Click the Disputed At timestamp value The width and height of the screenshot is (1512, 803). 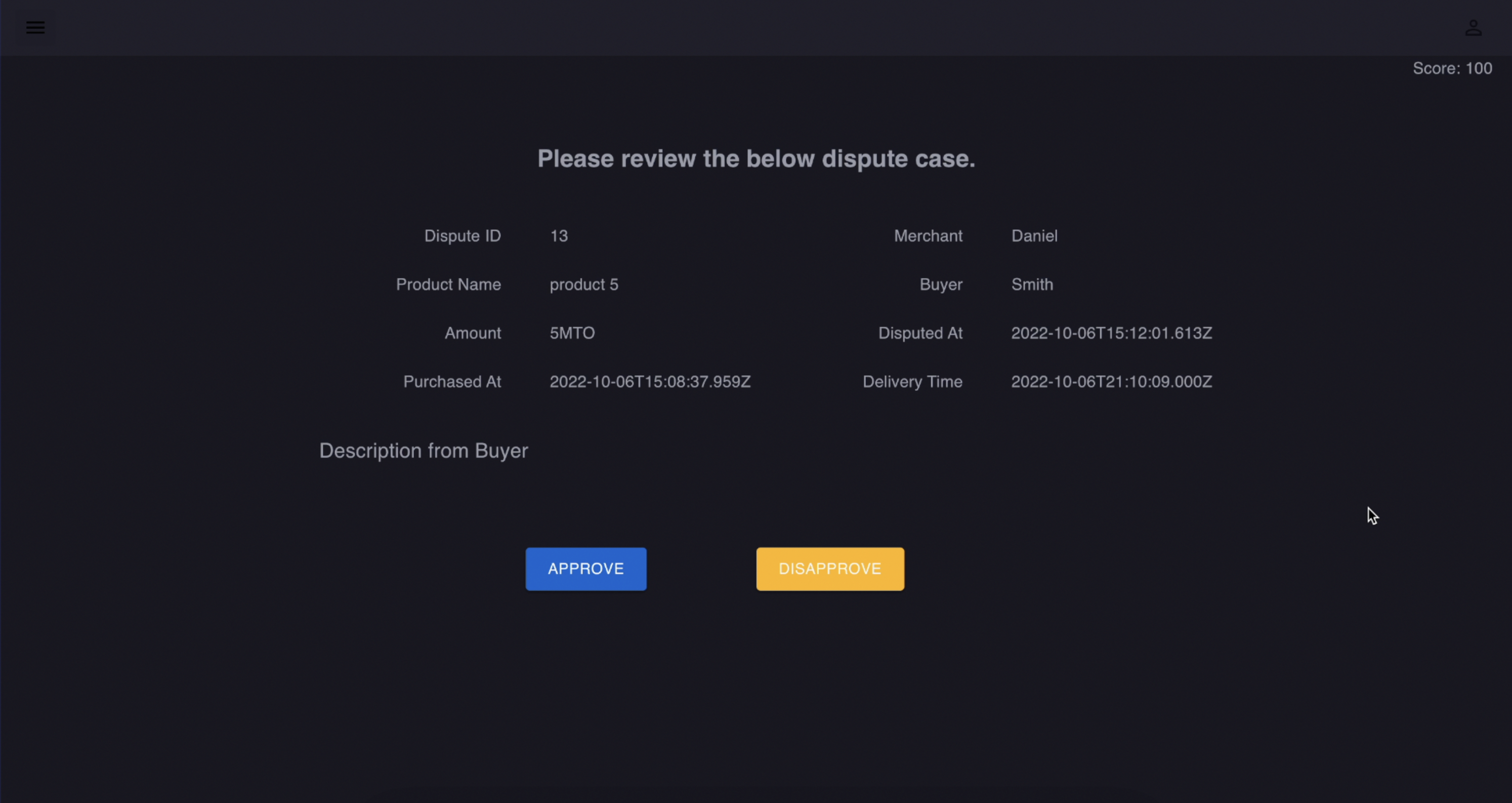1111,333
